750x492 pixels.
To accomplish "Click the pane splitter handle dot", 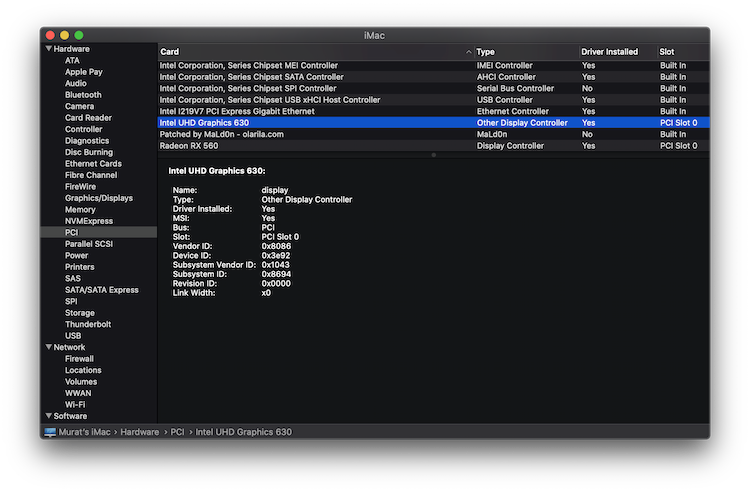I will (433, 155).
